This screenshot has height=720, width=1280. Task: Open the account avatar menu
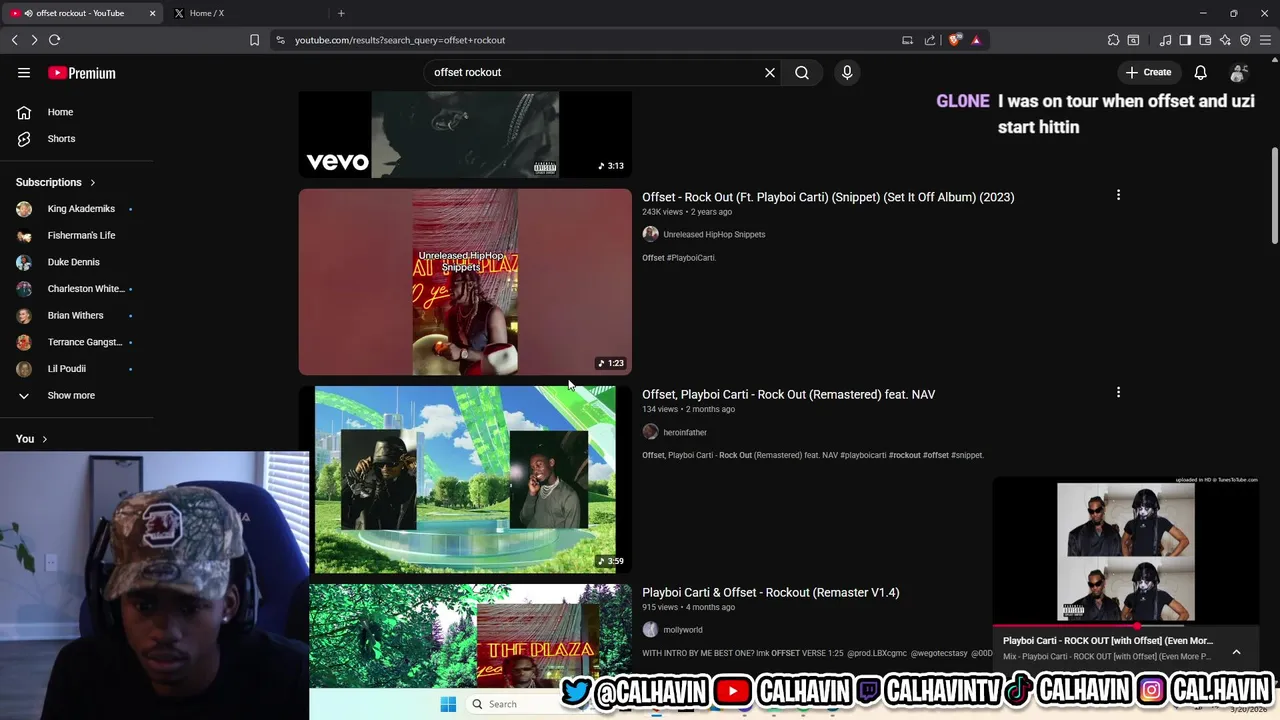1239,72
